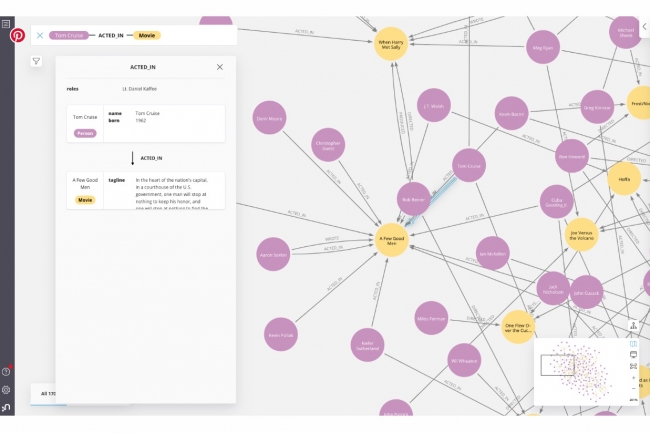Select the Michael Sheen node
650x433 pixels.
626,32
